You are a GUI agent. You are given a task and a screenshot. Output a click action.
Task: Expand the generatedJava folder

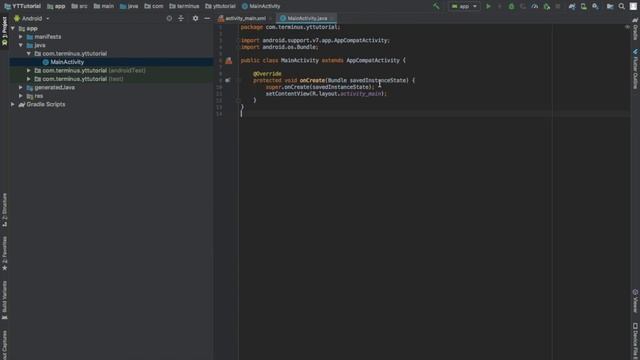[21, 87]
